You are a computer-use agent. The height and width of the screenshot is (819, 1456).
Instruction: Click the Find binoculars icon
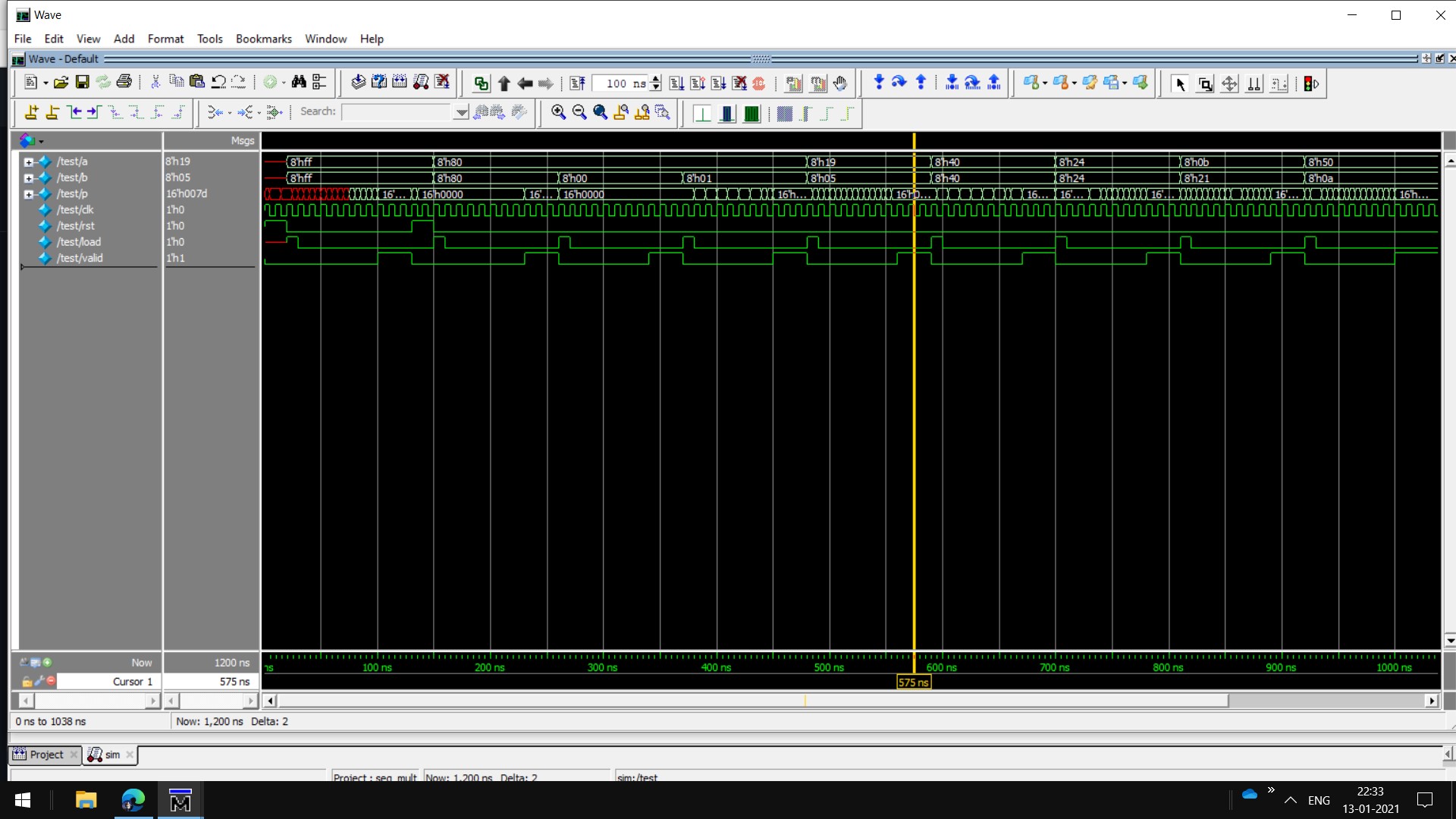point(299,83)
